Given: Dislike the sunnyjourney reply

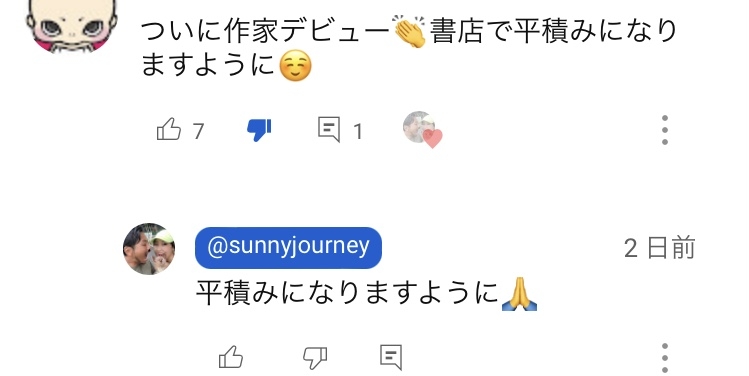Looking at the screenshot, I should click(315, 357).
